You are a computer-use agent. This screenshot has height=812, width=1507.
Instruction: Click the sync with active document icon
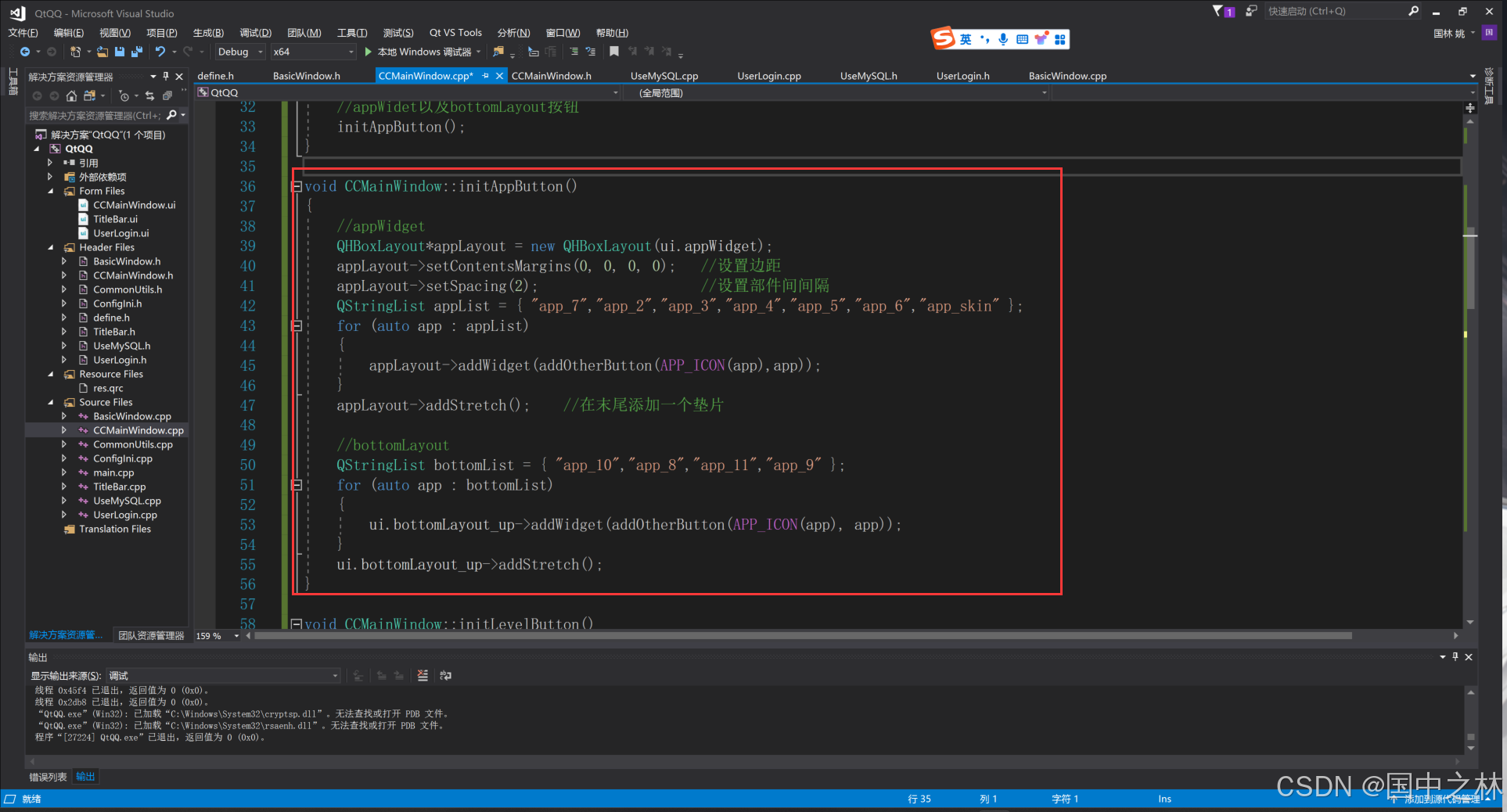click(x=149, y=95)
